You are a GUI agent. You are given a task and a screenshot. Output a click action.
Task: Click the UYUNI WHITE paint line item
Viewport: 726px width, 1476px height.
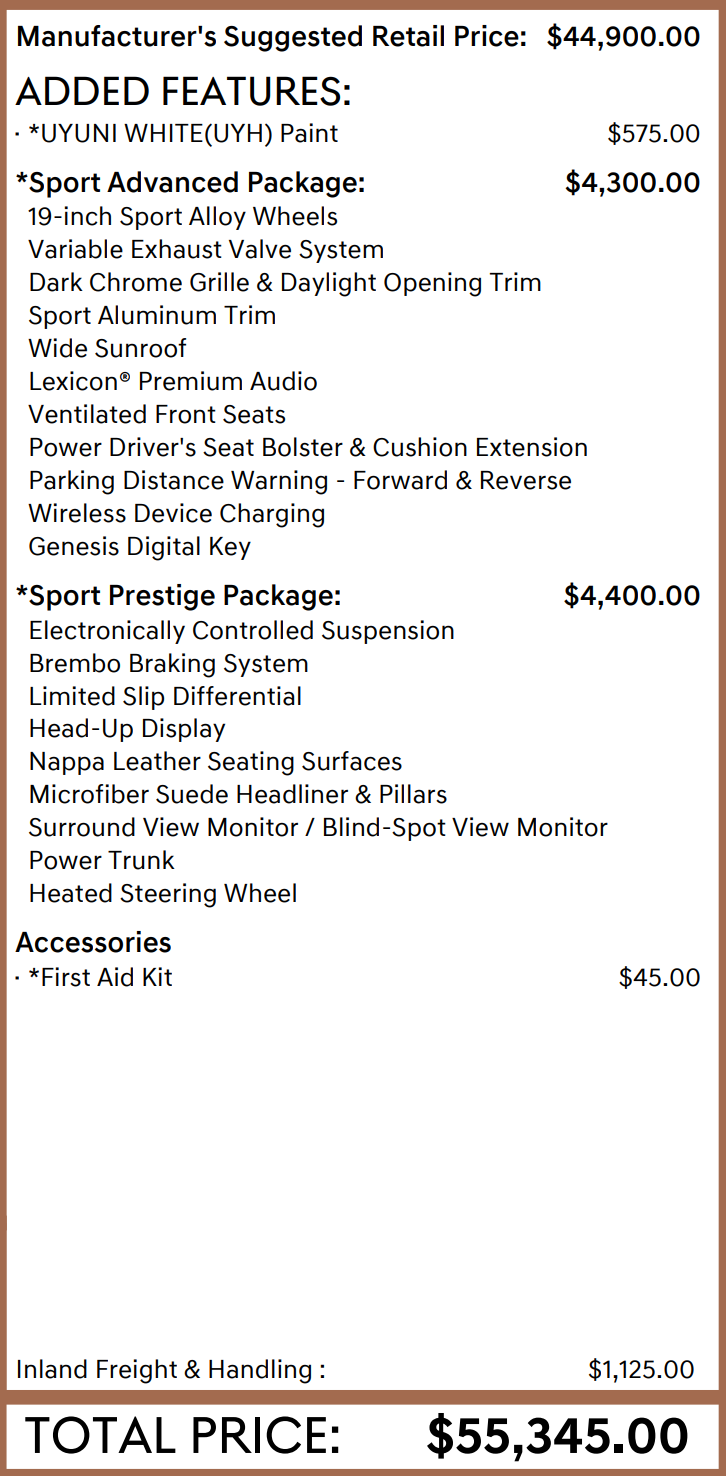tap(183, 133)
